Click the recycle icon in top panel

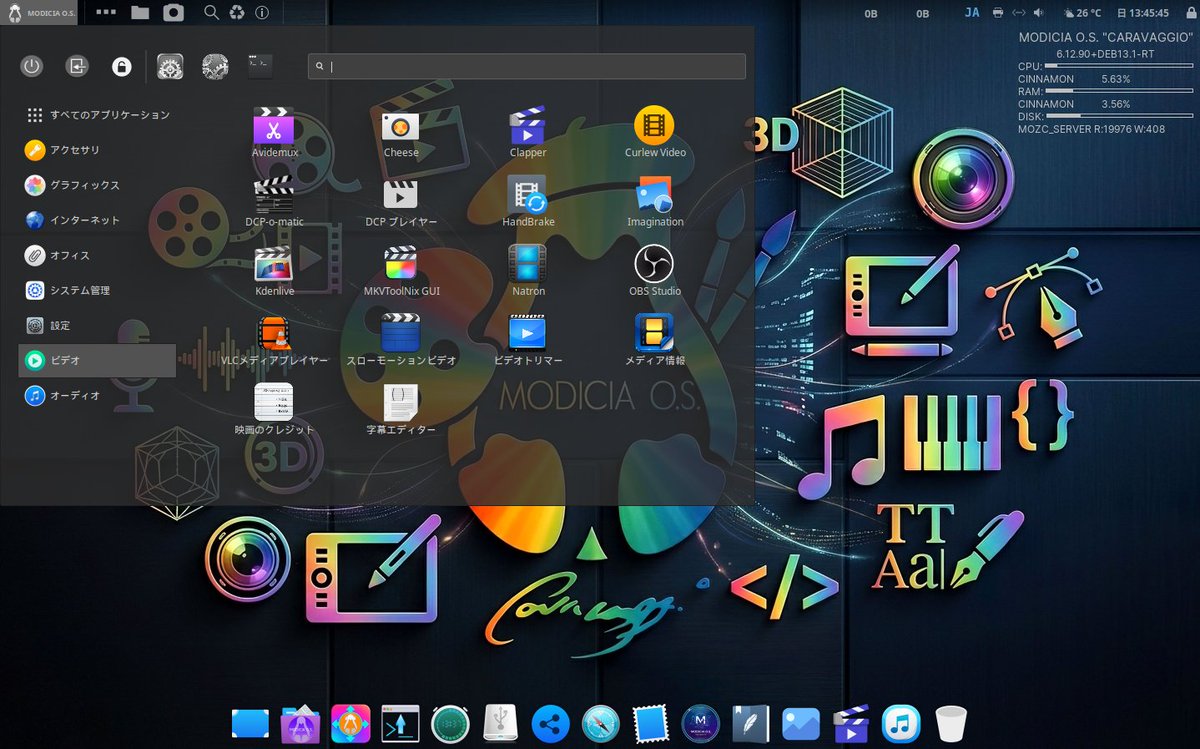(237, 12)
